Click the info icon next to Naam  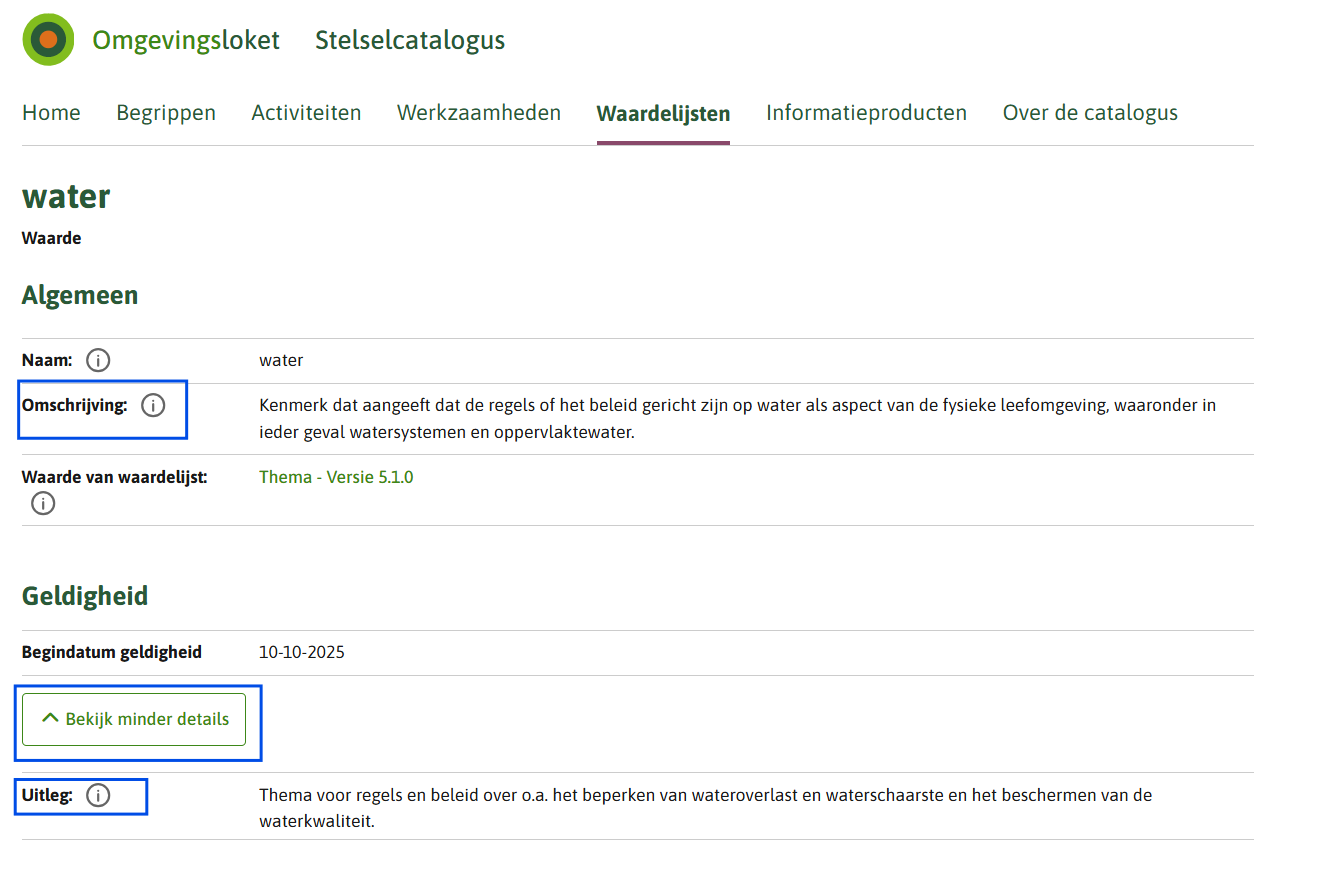pos(98,360)
